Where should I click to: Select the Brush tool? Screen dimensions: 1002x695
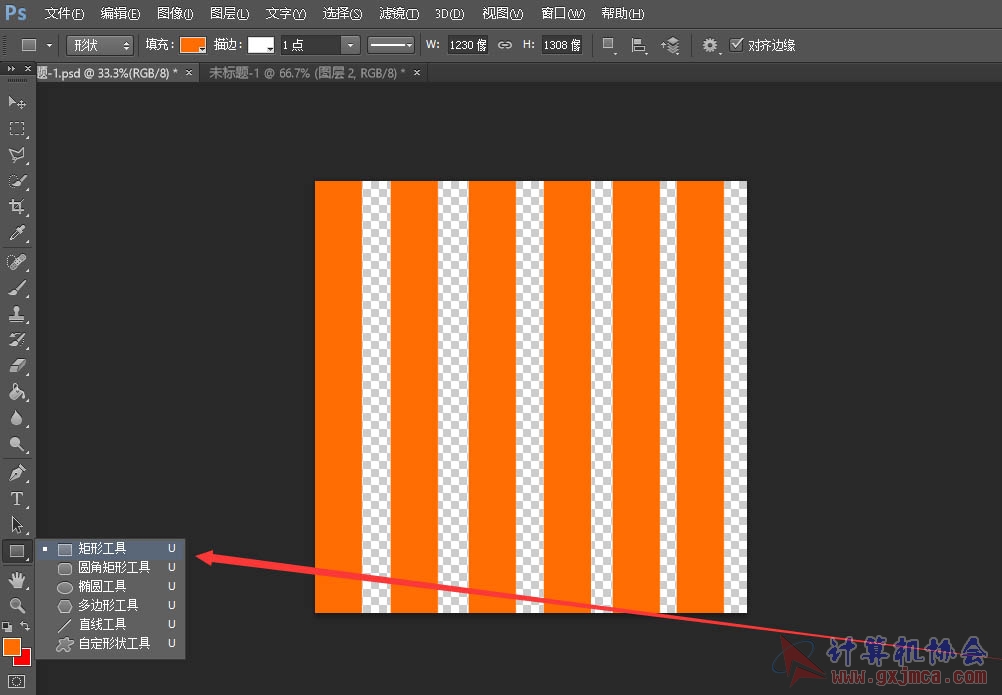[x=17, y=288]
